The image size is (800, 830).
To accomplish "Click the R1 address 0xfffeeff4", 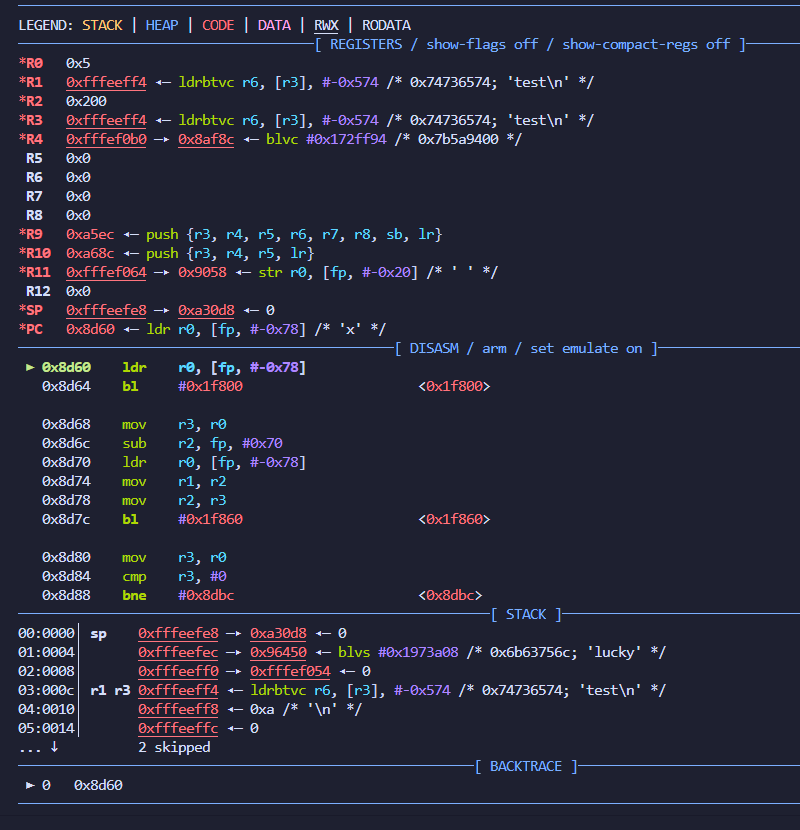I will [106, 83].
